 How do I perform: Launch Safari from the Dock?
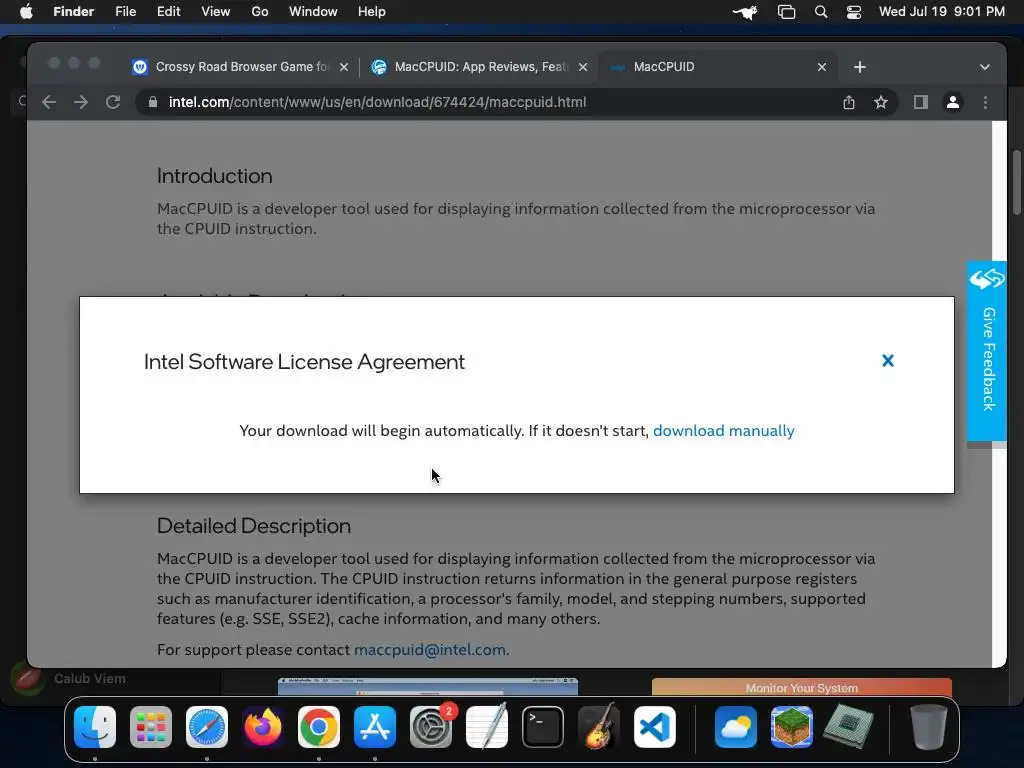coord(207,727)
